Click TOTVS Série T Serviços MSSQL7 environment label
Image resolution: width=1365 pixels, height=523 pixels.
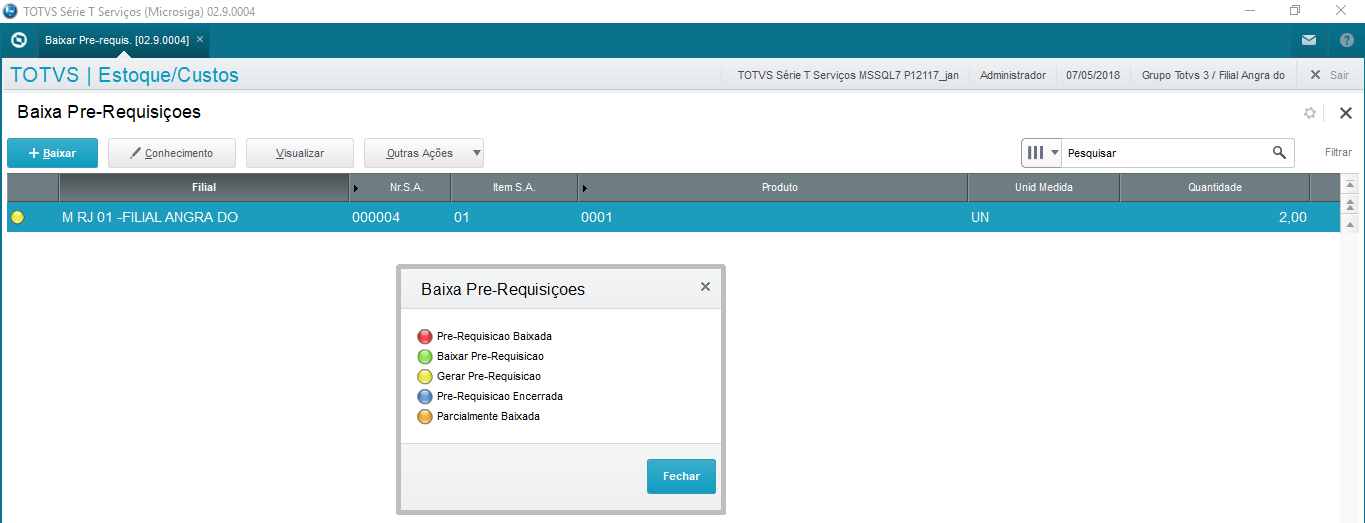tap(848, 75)
